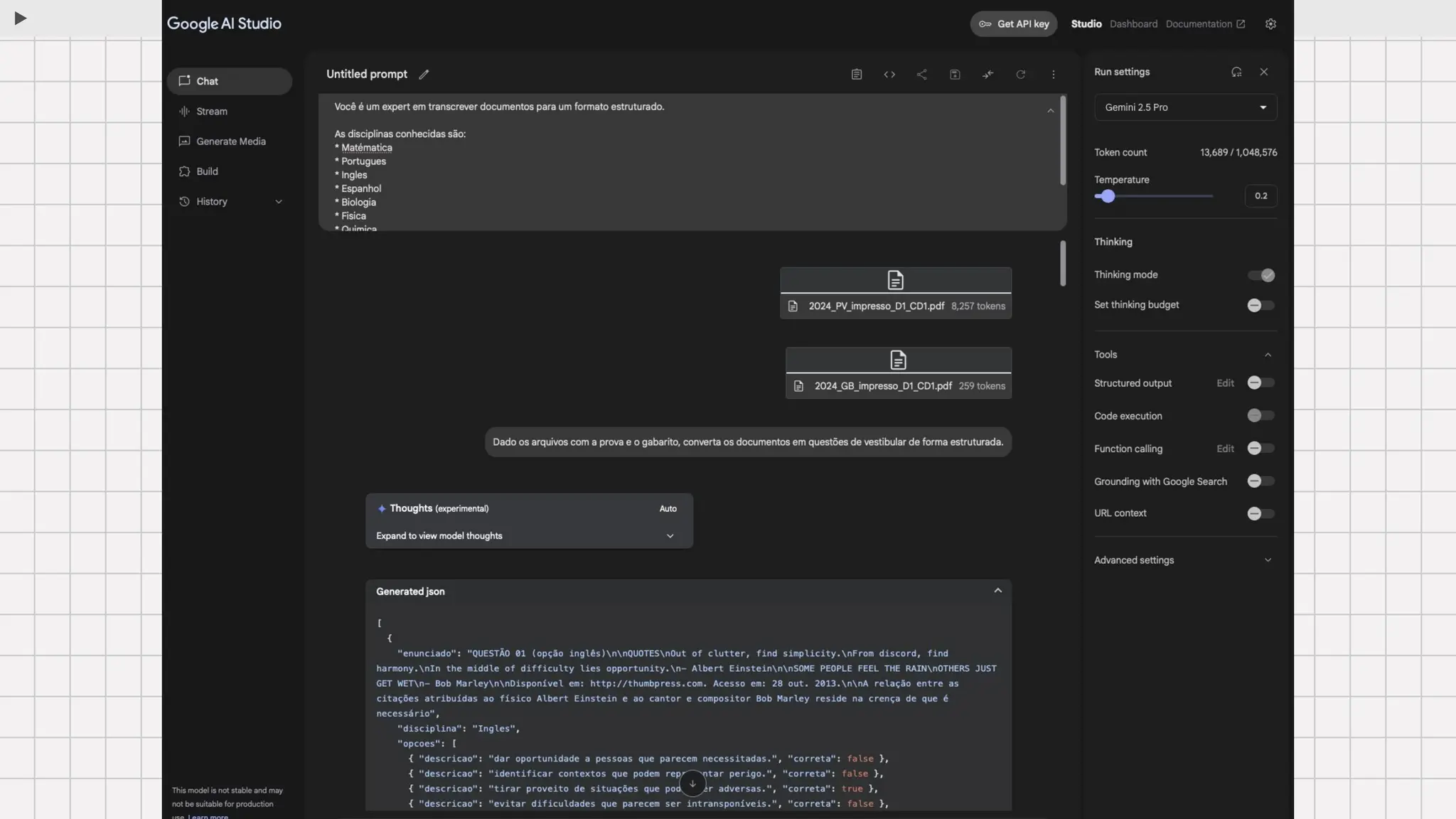The image size is (1456, 819).
Task: Open the Dashboard tab
Action: (1133, 24)
